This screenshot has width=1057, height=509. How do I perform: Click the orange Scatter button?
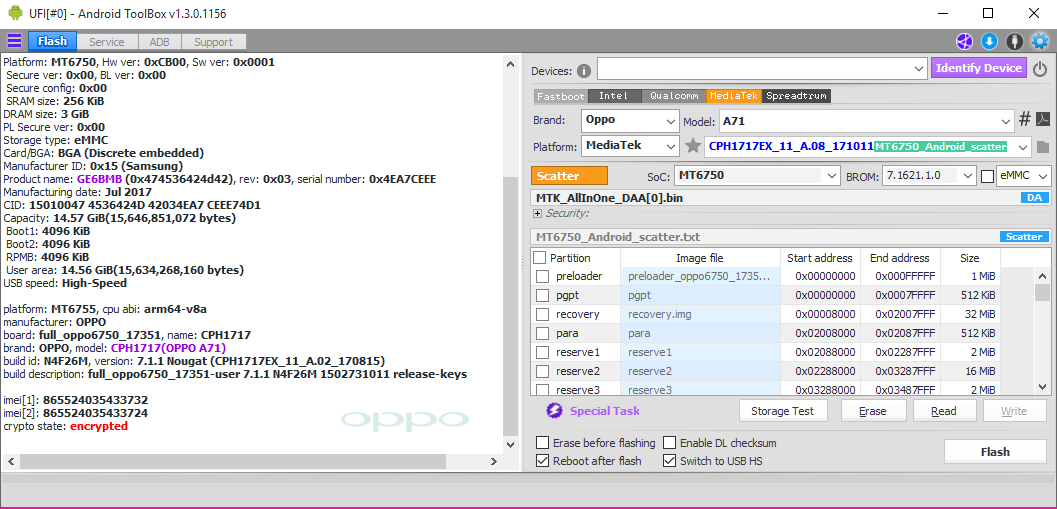(569, 175)
